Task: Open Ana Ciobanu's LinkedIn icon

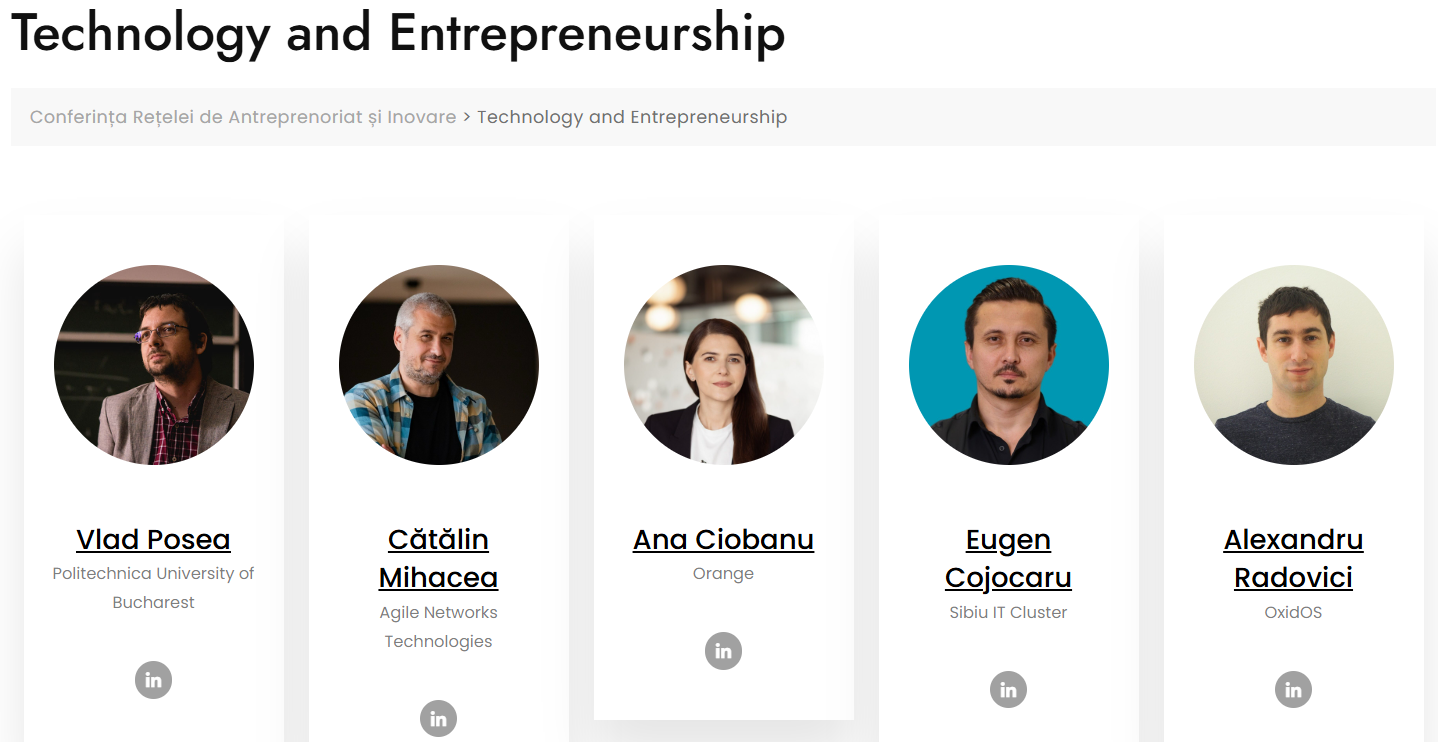Action: click(723, 651)
